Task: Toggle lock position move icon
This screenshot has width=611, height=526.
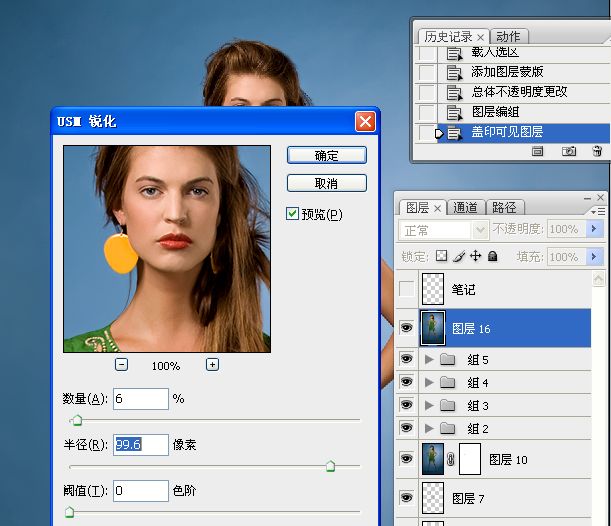Action: point(475,256)
